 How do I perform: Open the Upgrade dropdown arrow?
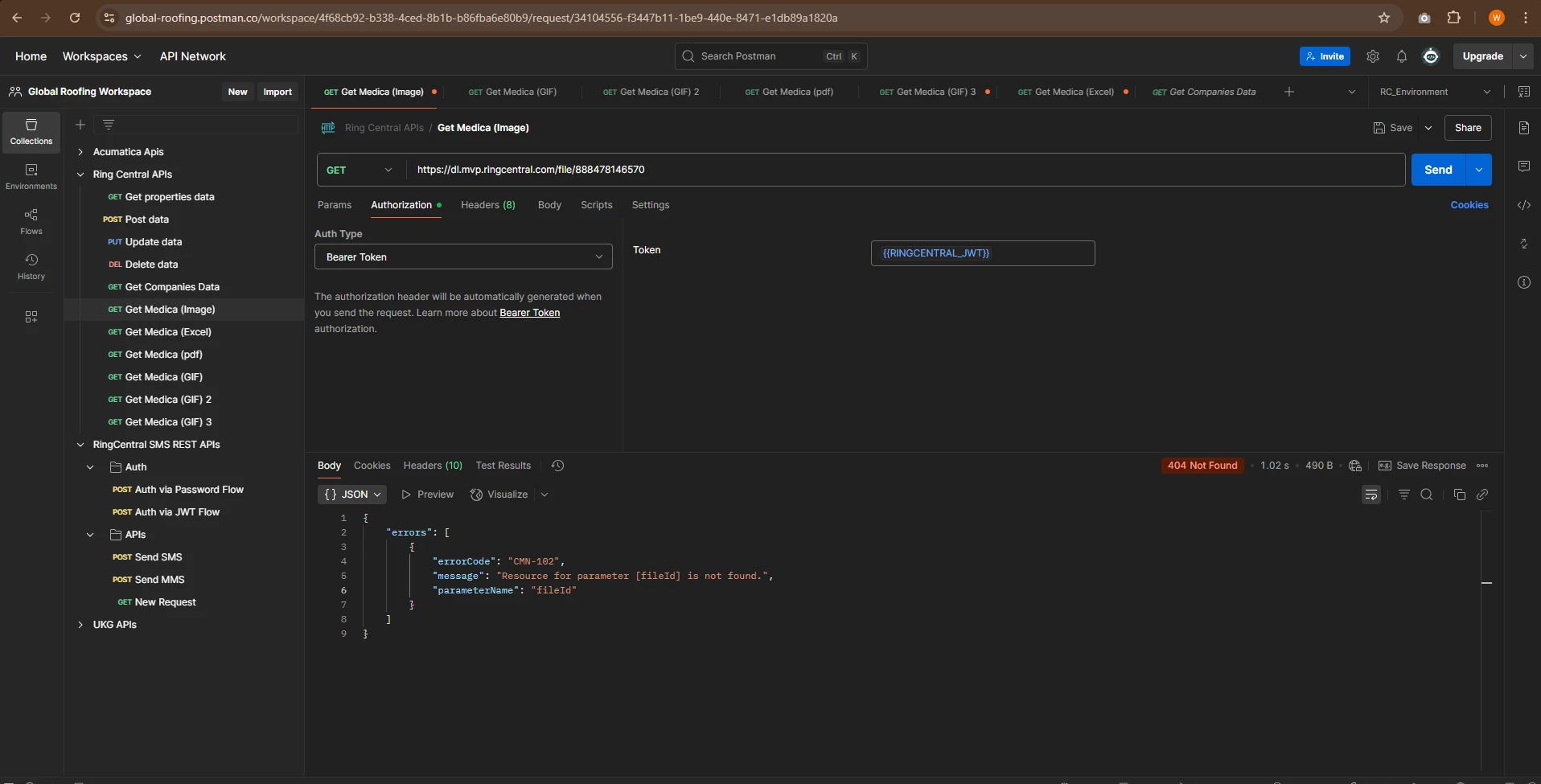(x=1523, y=56)
